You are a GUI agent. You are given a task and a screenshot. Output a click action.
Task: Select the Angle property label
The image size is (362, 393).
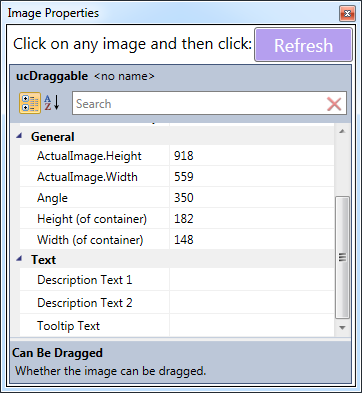52,198
